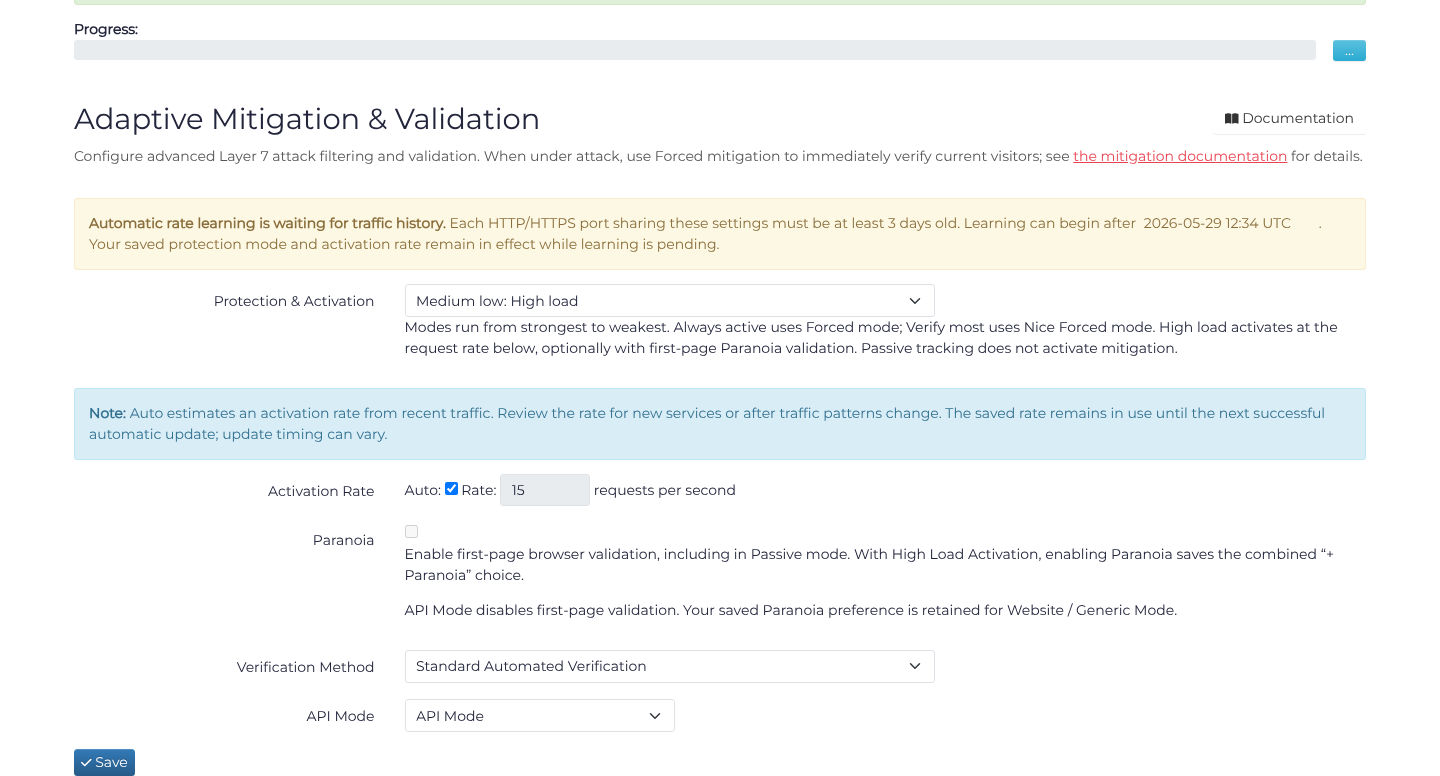Click the learning start date 2026-05-29 12:34 UTC

[1217, 223]
